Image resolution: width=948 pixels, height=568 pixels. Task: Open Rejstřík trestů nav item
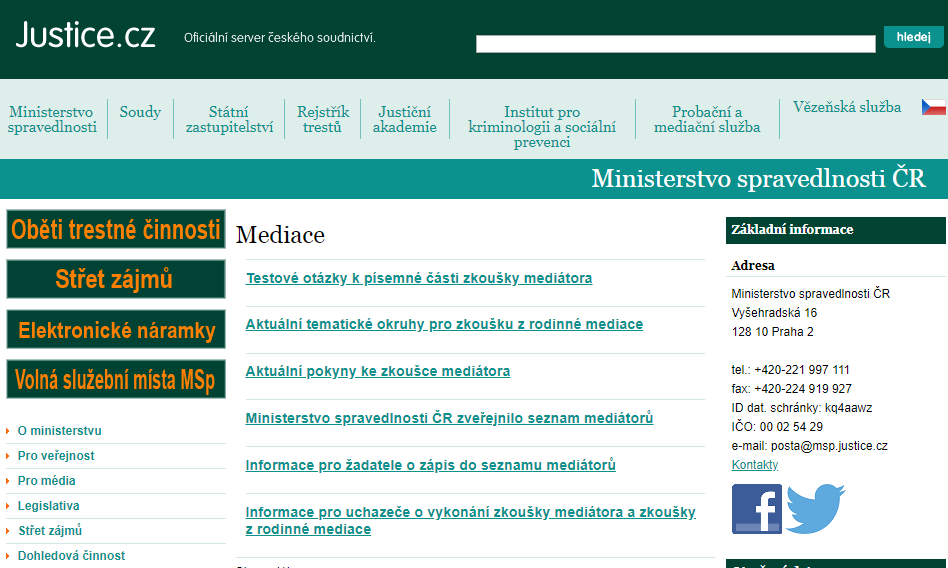pyautogui.click(x=323, y=119)
